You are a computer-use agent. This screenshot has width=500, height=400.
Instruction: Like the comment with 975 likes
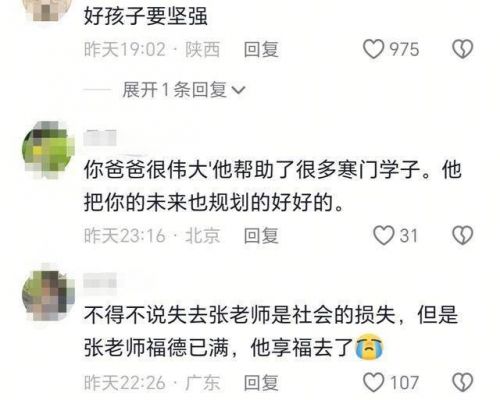click(373, 49)
